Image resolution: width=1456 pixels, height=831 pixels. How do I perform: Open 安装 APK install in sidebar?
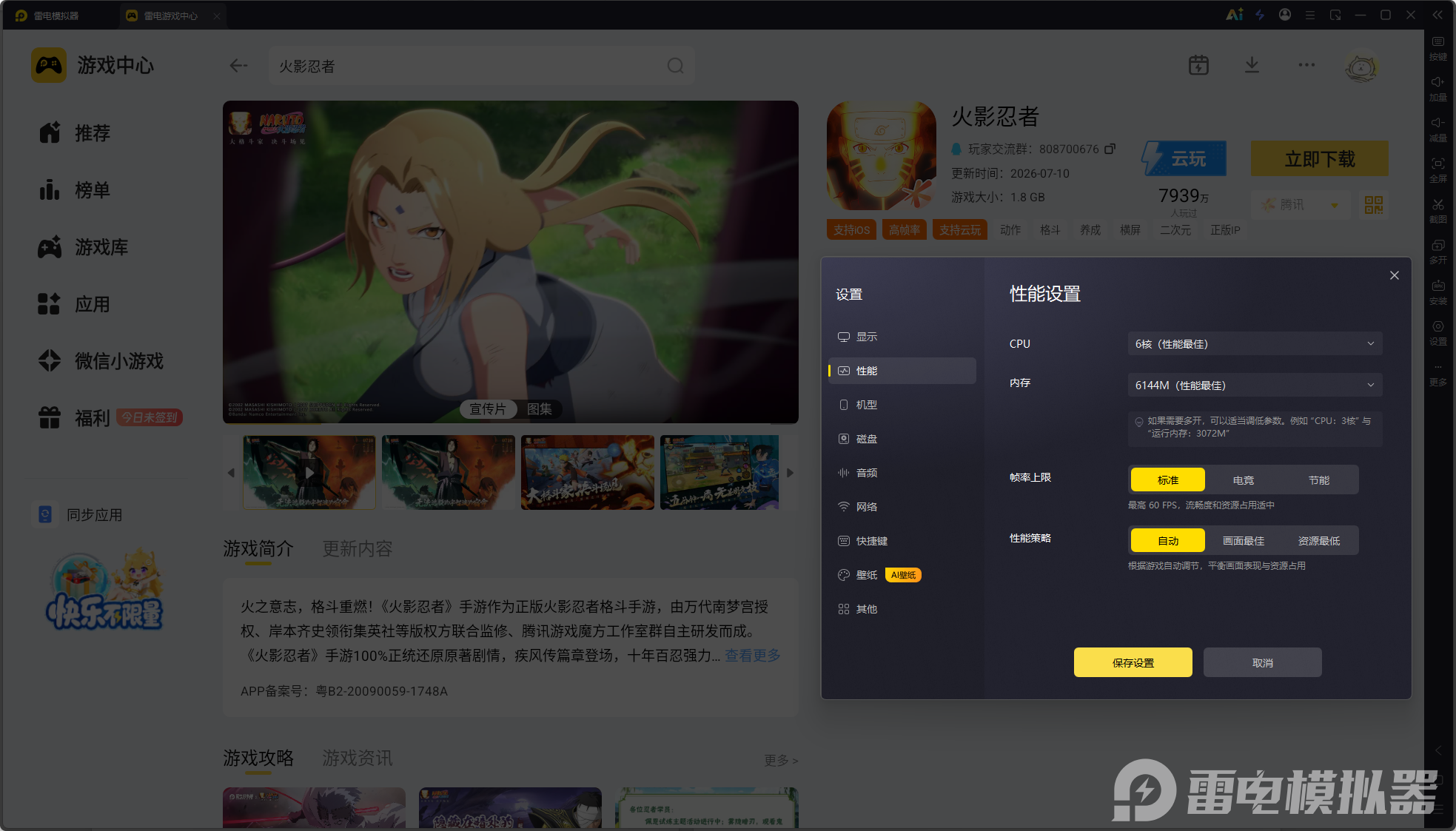click(x=1438, y=293)
